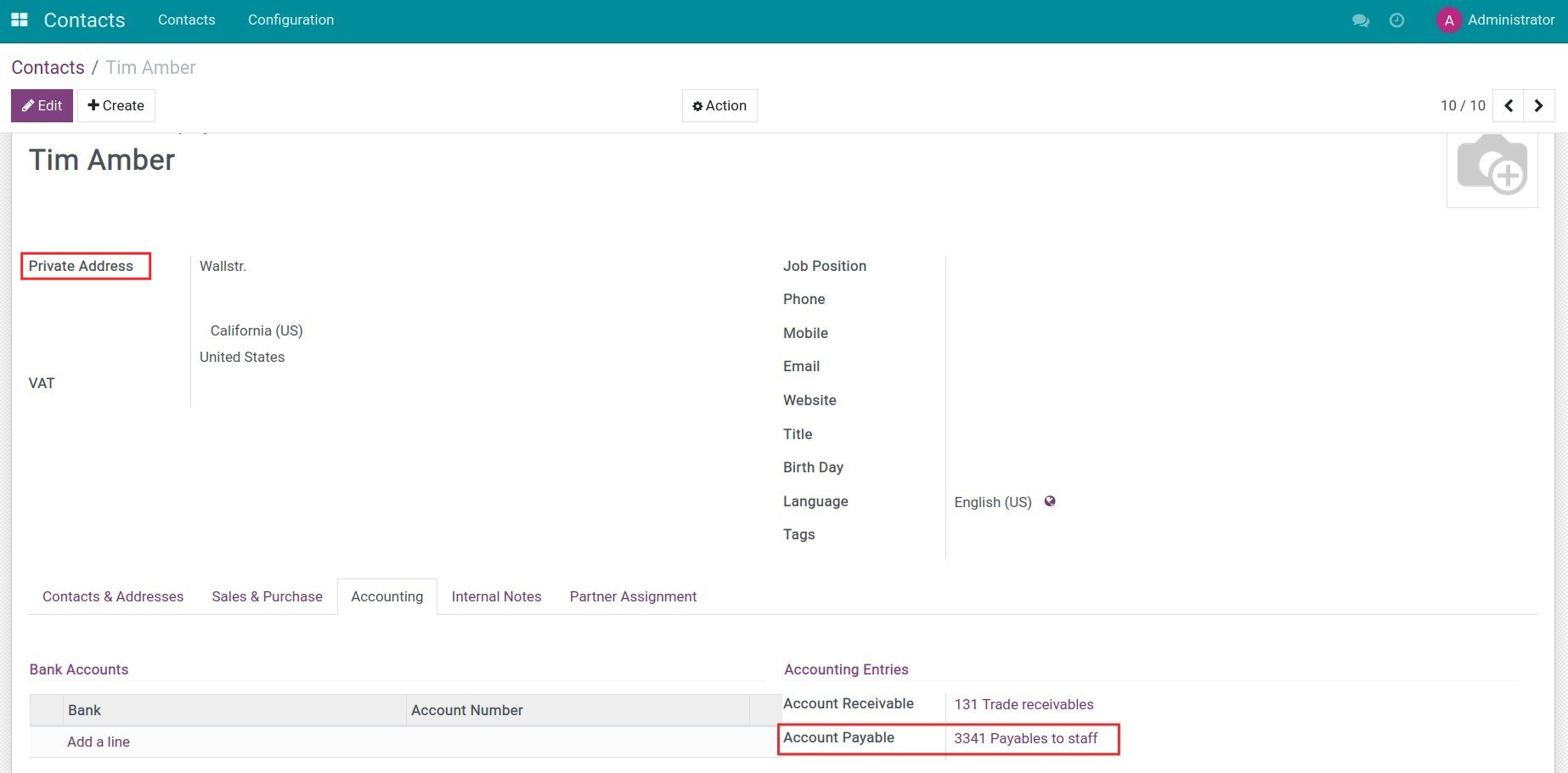The width and height of the screenshot is (1568, 773).
Task: Click the pencil icon on the Edit button
Action: (28, 105)
